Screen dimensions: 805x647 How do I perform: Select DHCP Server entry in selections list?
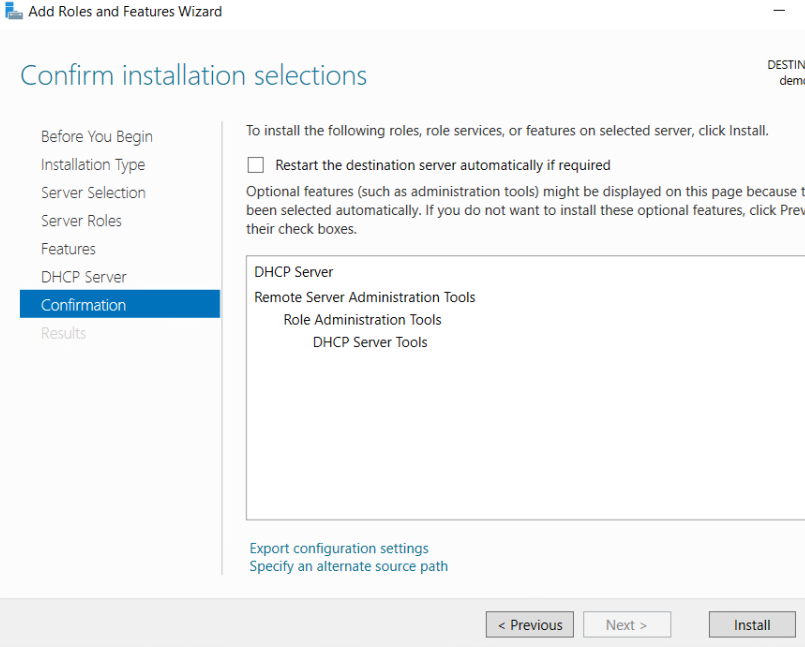click(x=293, y=272)
